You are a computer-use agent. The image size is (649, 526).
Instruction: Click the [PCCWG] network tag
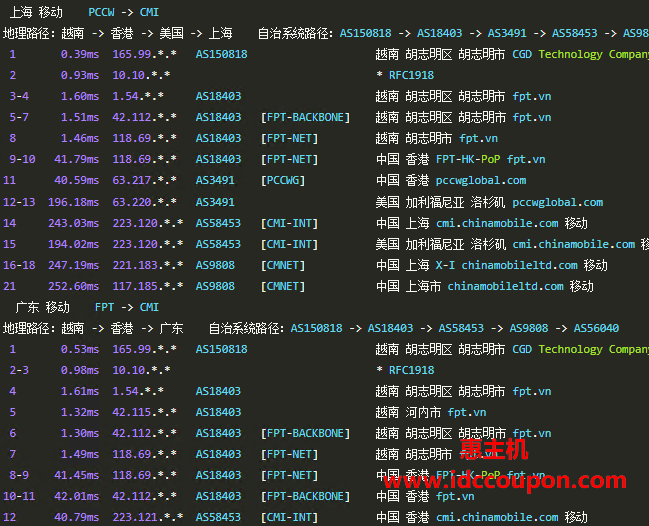click(283, 180)
